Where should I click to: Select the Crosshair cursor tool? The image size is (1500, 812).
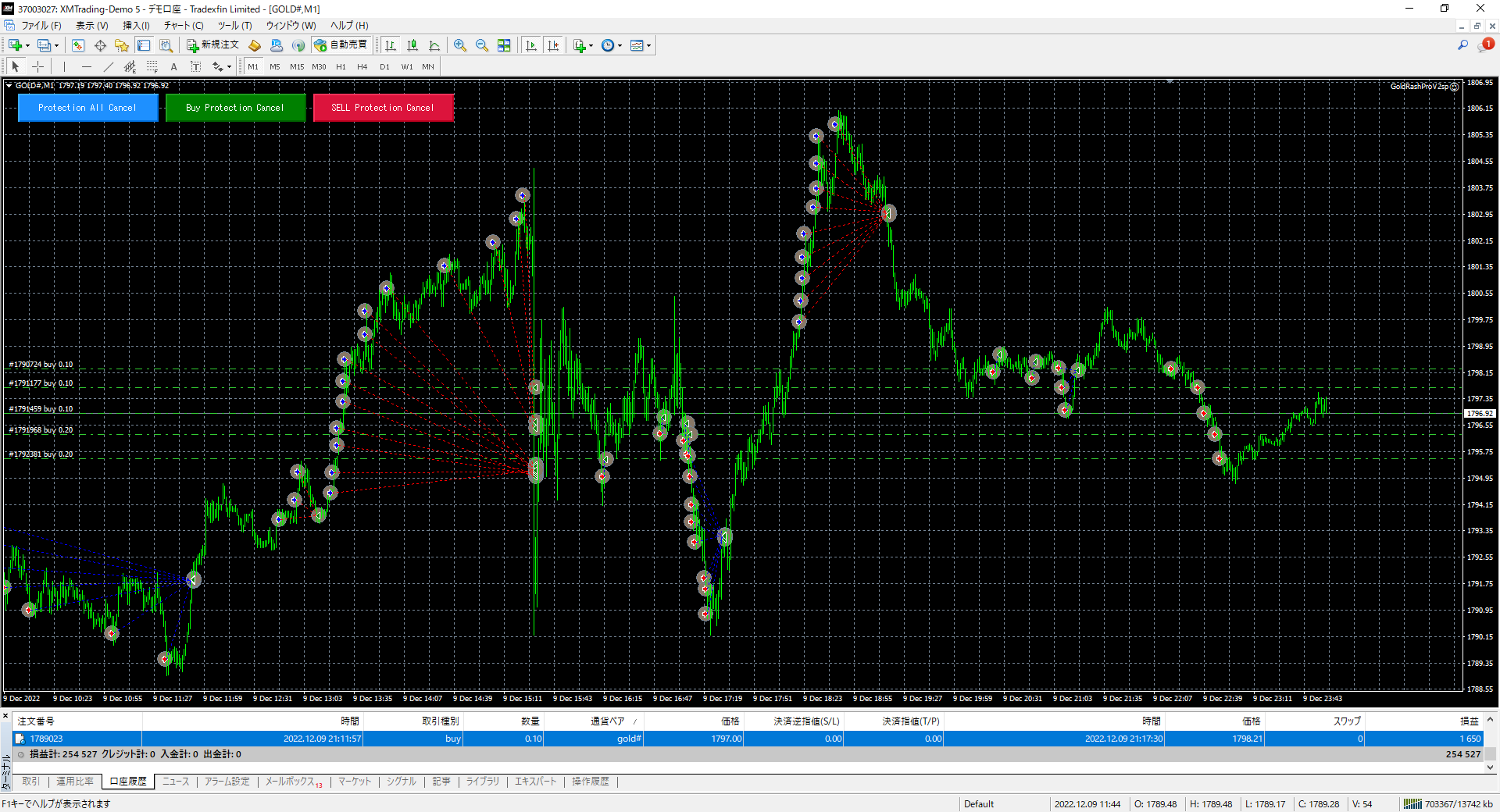pyautogui.click(x=37, y=67)
